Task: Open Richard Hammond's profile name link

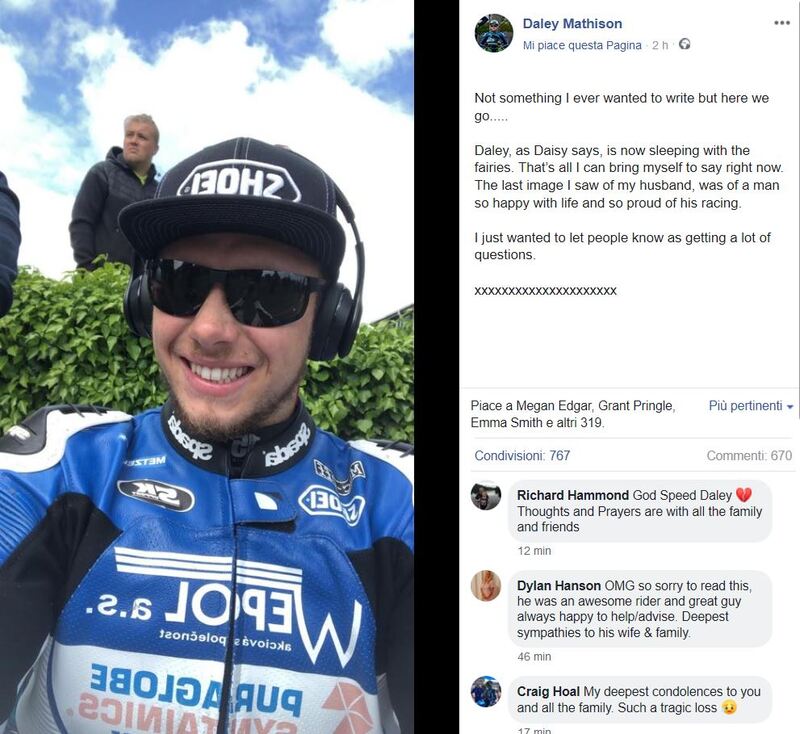Action: [572, 495]
